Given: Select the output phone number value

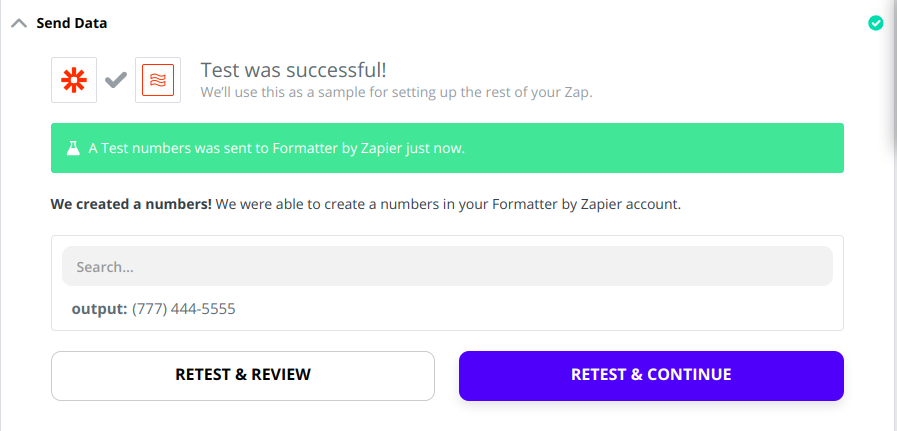Looking at the screenshot, I should tap(184, 309).
